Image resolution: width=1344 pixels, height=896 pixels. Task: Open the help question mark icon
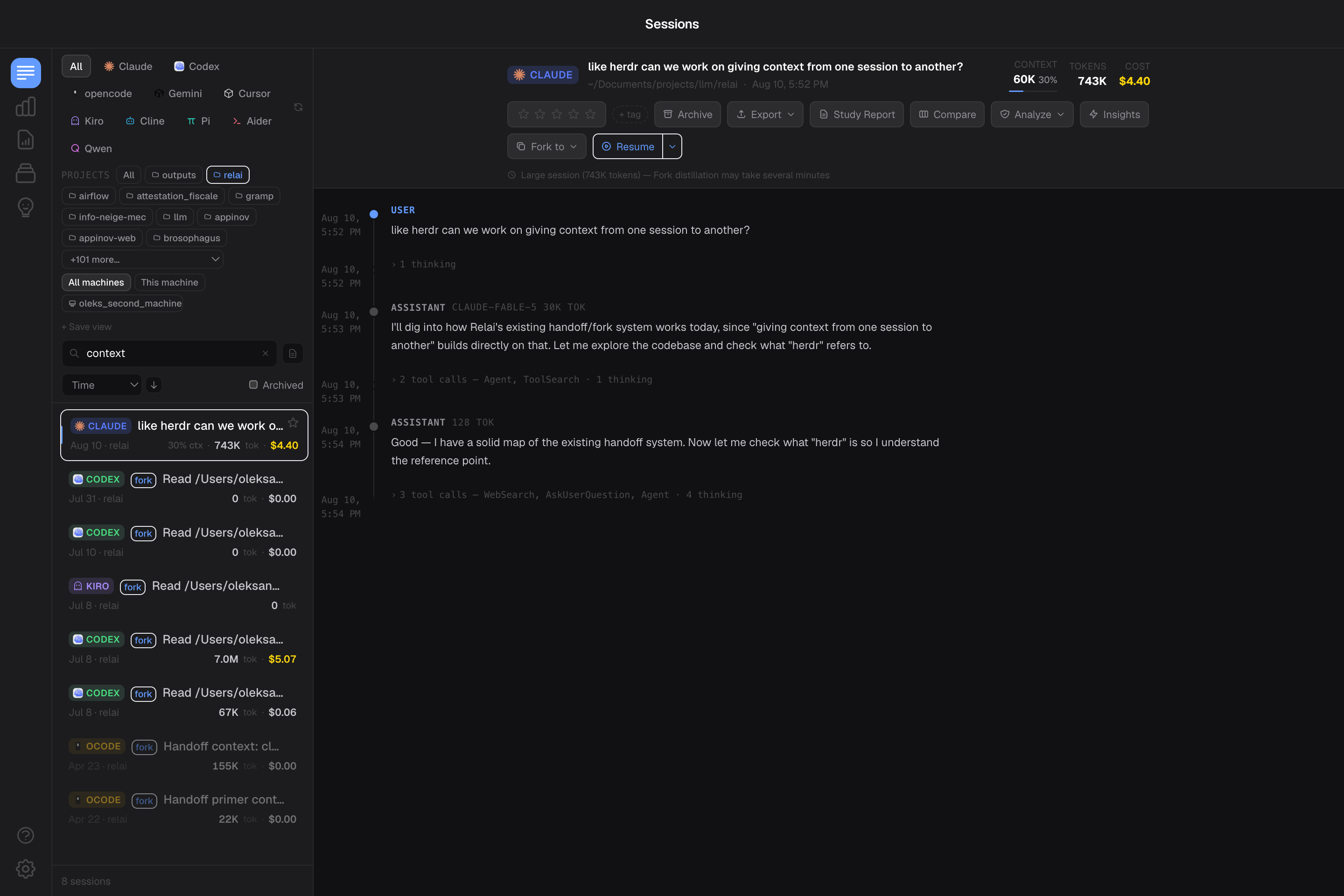click(26, 835)
